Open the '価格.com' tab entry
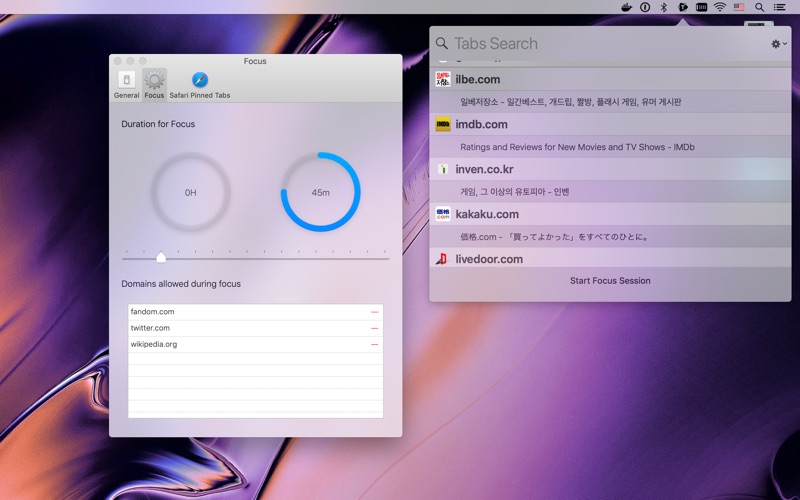Screen dimensions: 800x500 tap(610, 236)
